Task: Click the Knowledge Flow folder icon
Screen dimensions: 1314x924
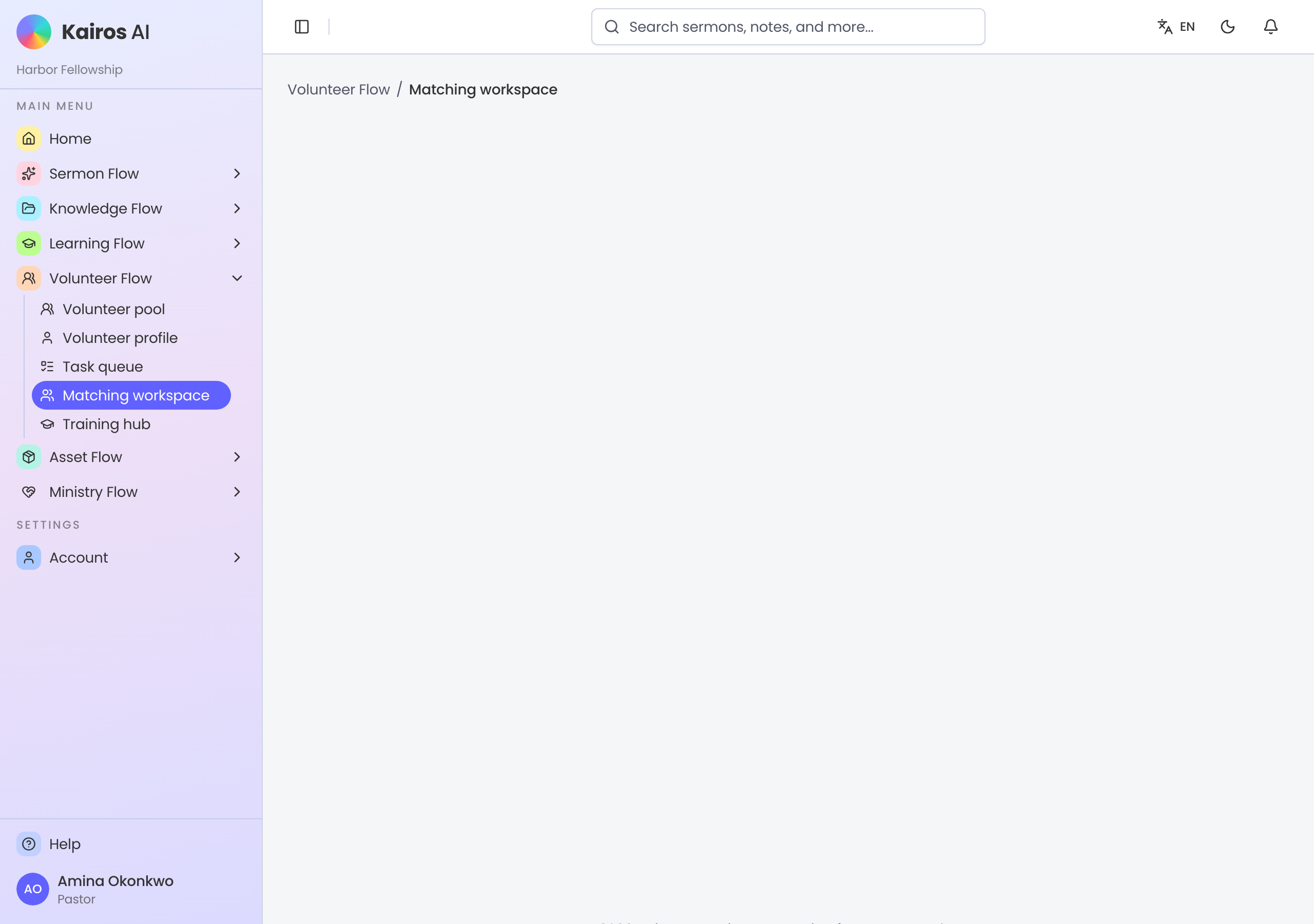Action: pyautogui.click(x=29, y=208)
